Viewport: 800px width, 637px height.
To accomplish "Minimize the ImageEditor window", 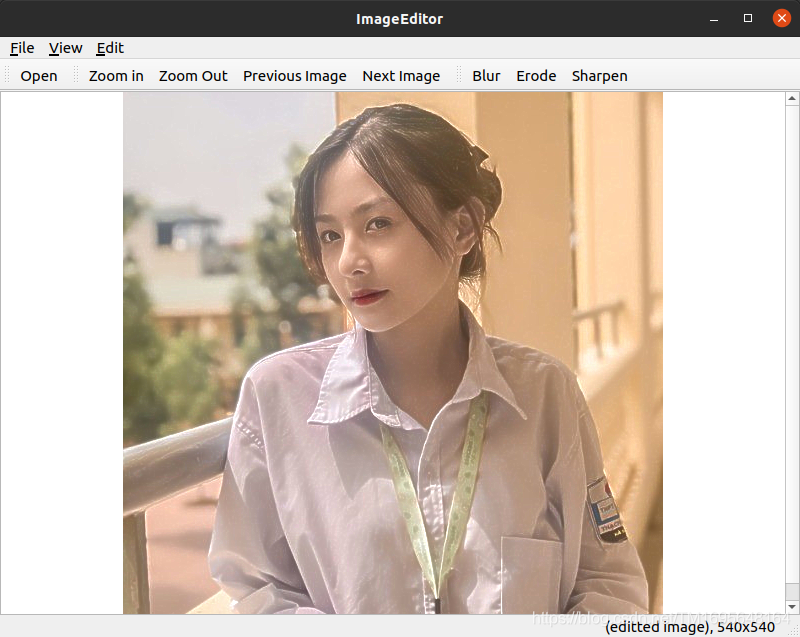I will pos(714,19).
